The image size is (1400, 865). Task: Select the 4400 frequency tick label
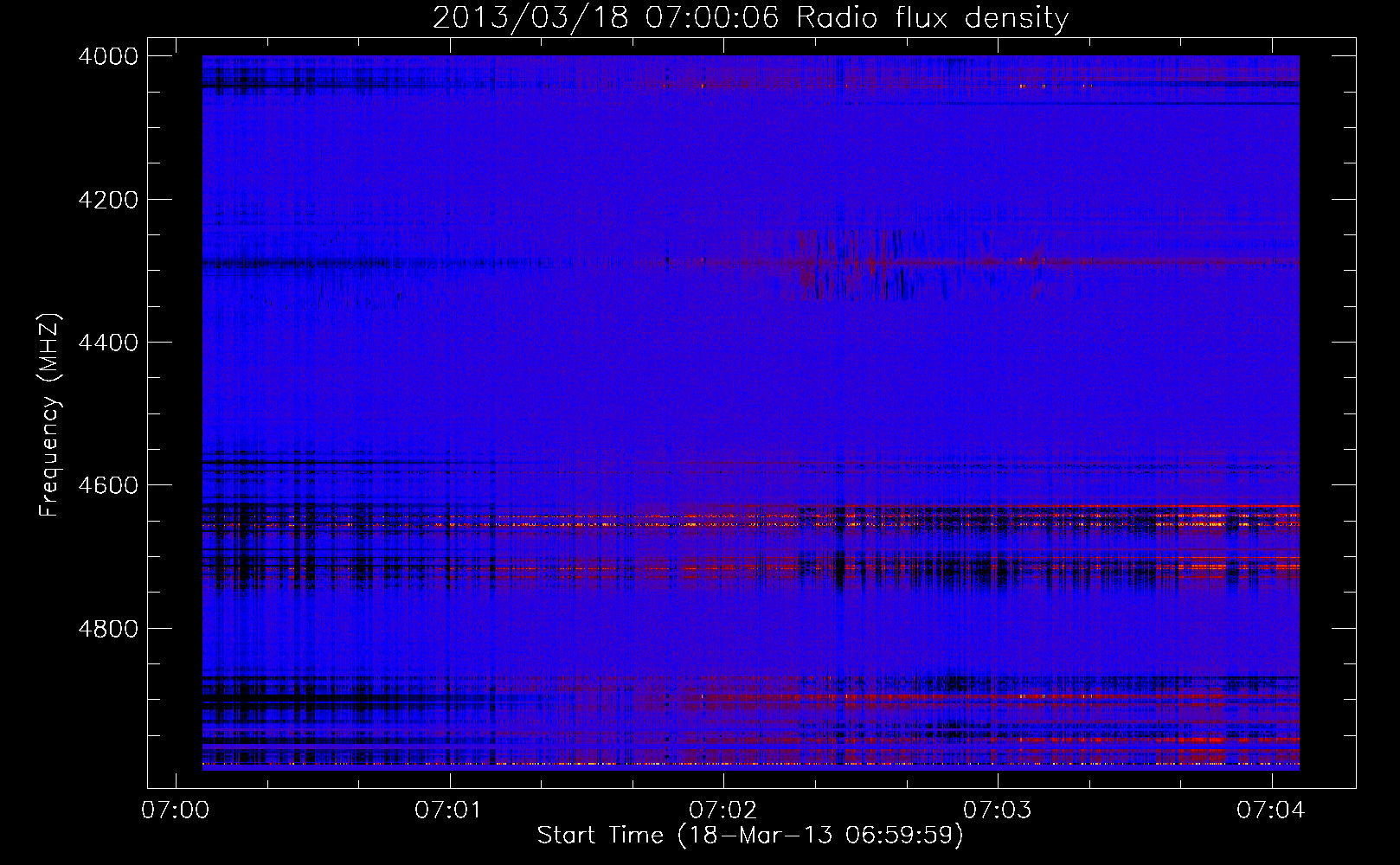point(108,343)
